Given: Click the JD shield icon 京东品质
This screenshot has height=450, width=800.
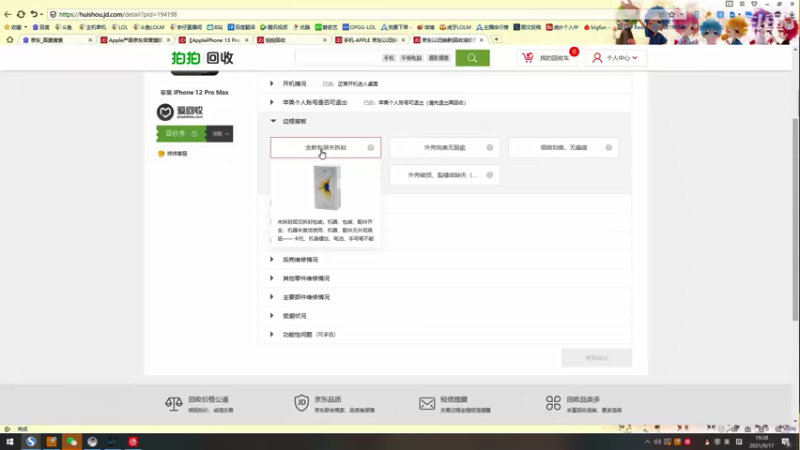Looking at the screenshot, I should (302, 403).
